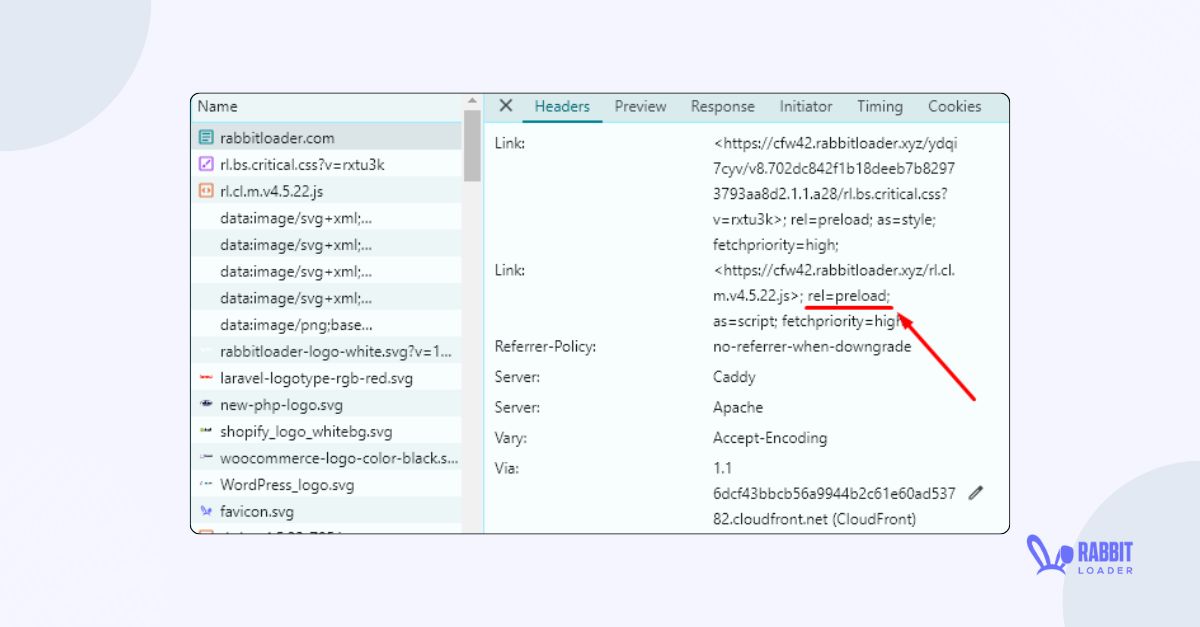This screenshot has height=627, width=1200.
Task: Click the script icon for rl.cl.m.v4.5.22.js
Action: [x=206, y=191]
